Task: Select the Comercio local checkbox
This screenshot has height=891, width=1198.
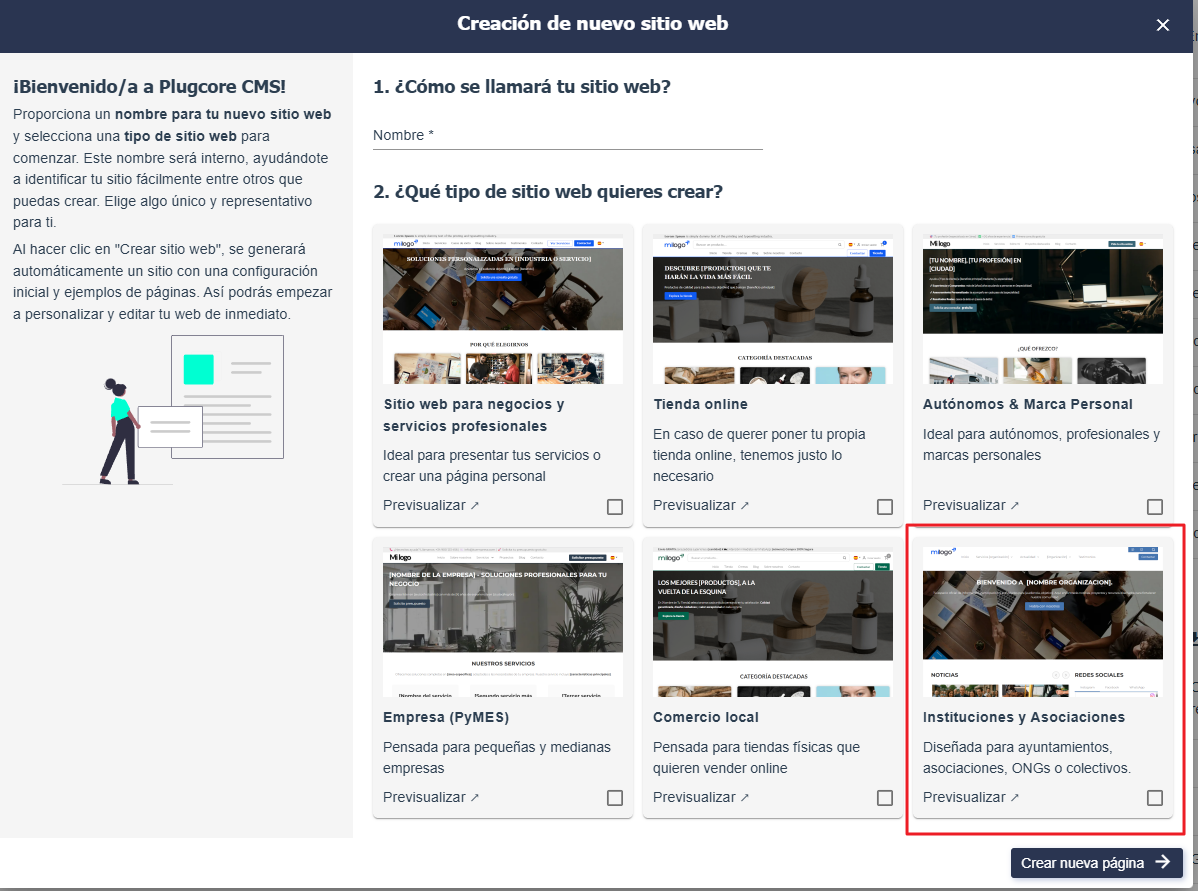Action: coord(884,798)
